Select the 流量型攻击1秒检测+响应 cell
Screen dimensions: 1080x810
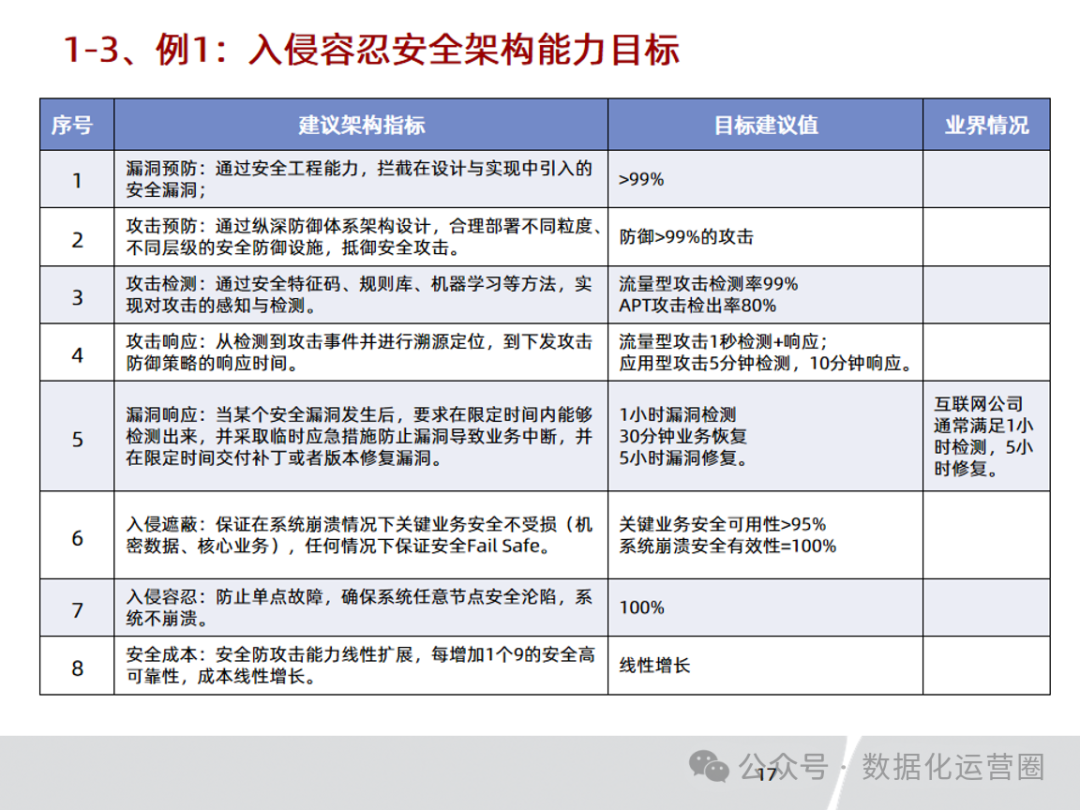click(765, 352)
